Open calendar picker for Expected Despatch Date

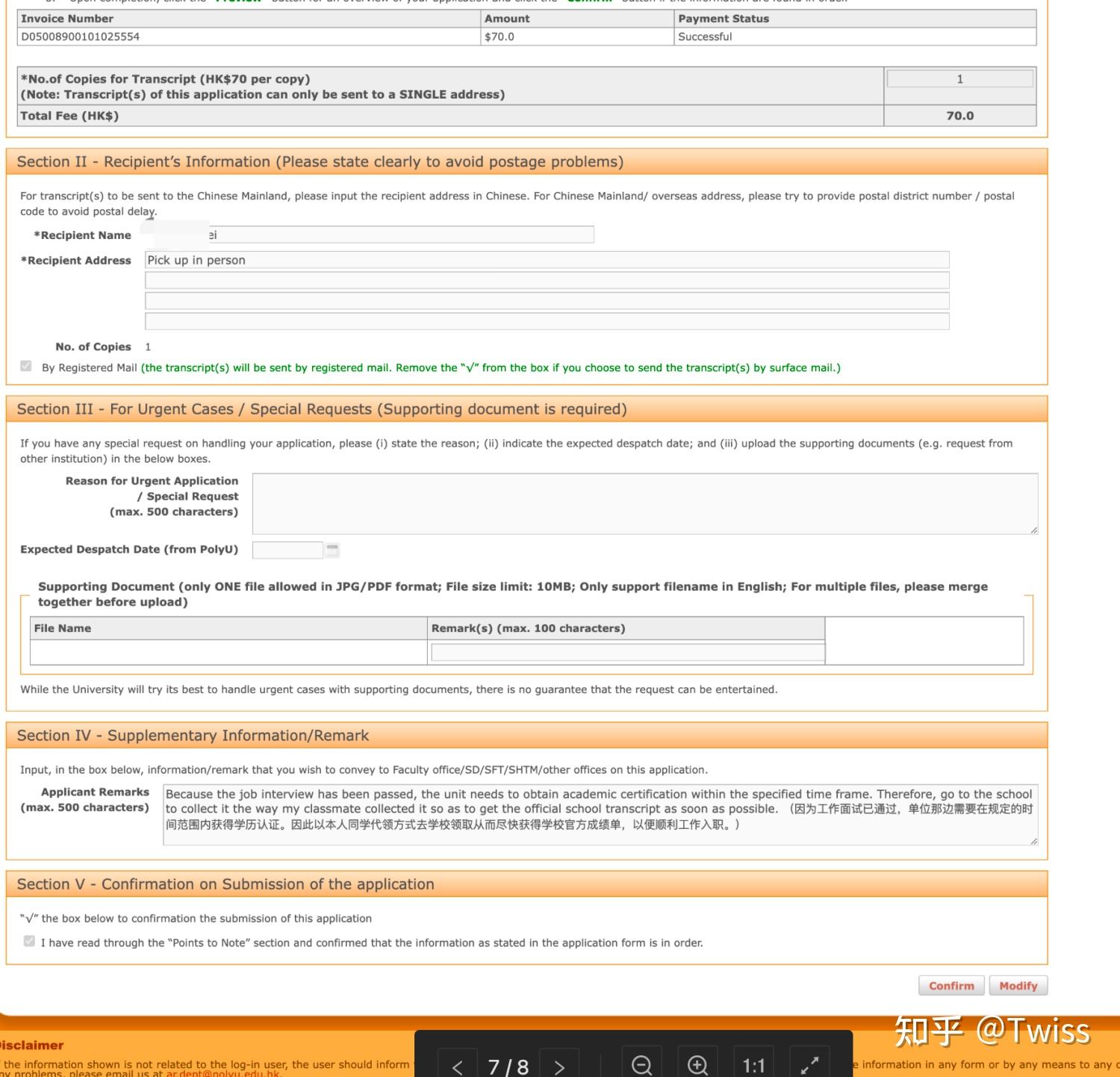332,550
